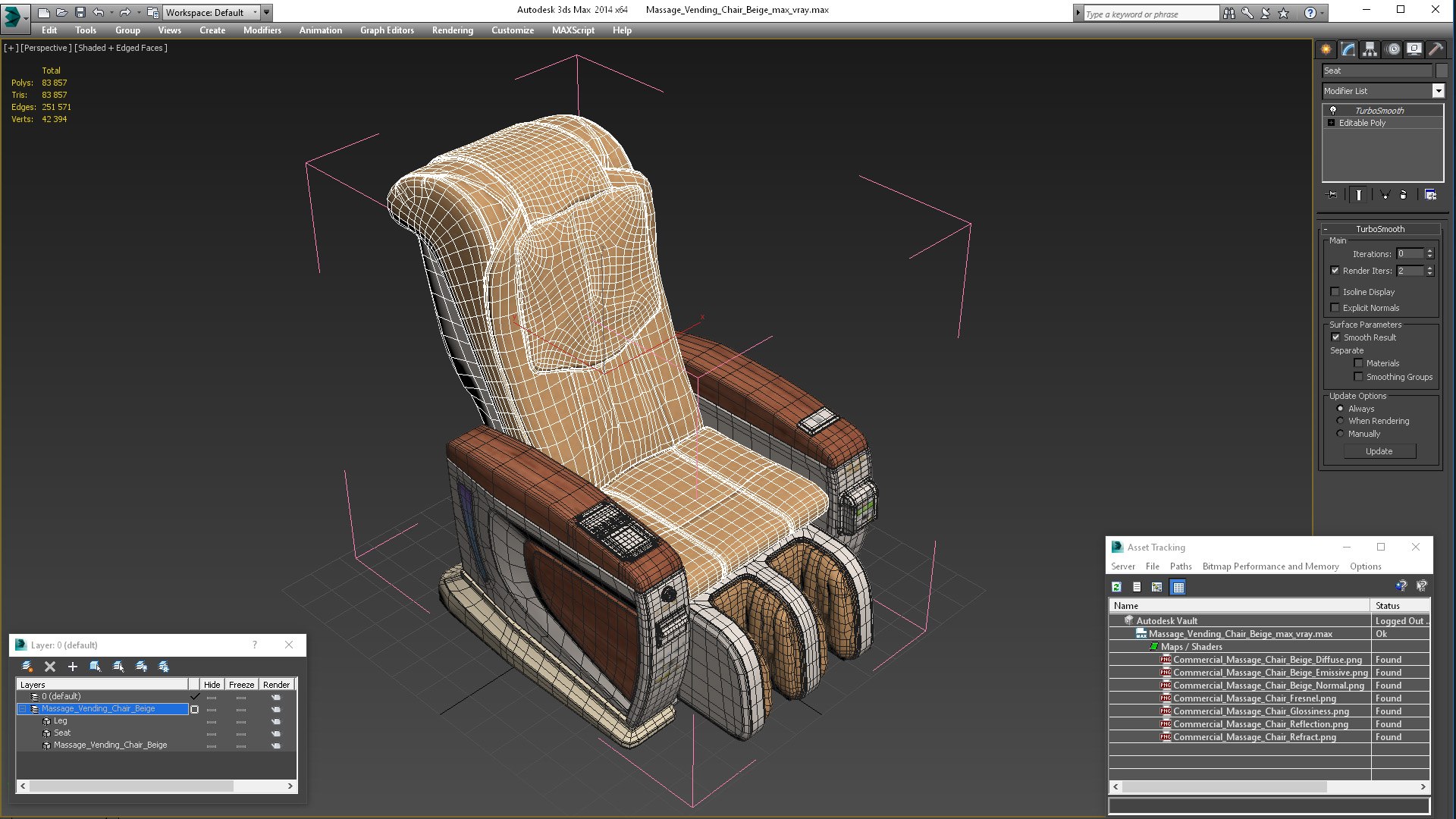This screenshot has width=1456, height=819.
Task: Open the MAXScript menu
Action: [x=573, y=30]
